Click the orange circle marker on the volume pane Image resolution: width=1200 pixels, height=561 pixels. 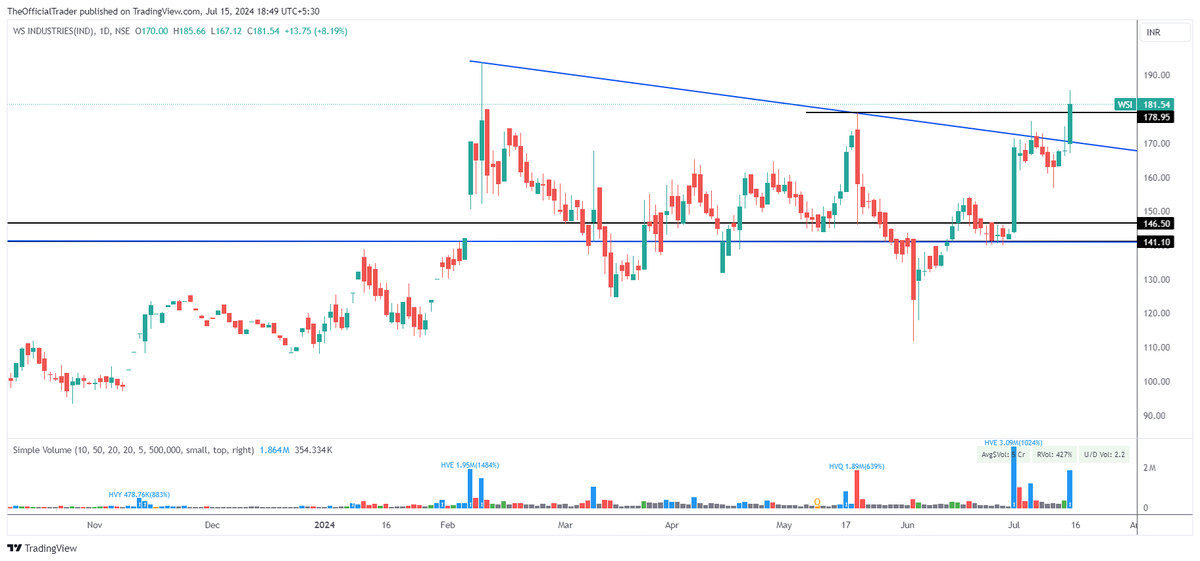[x=818, y=502]
